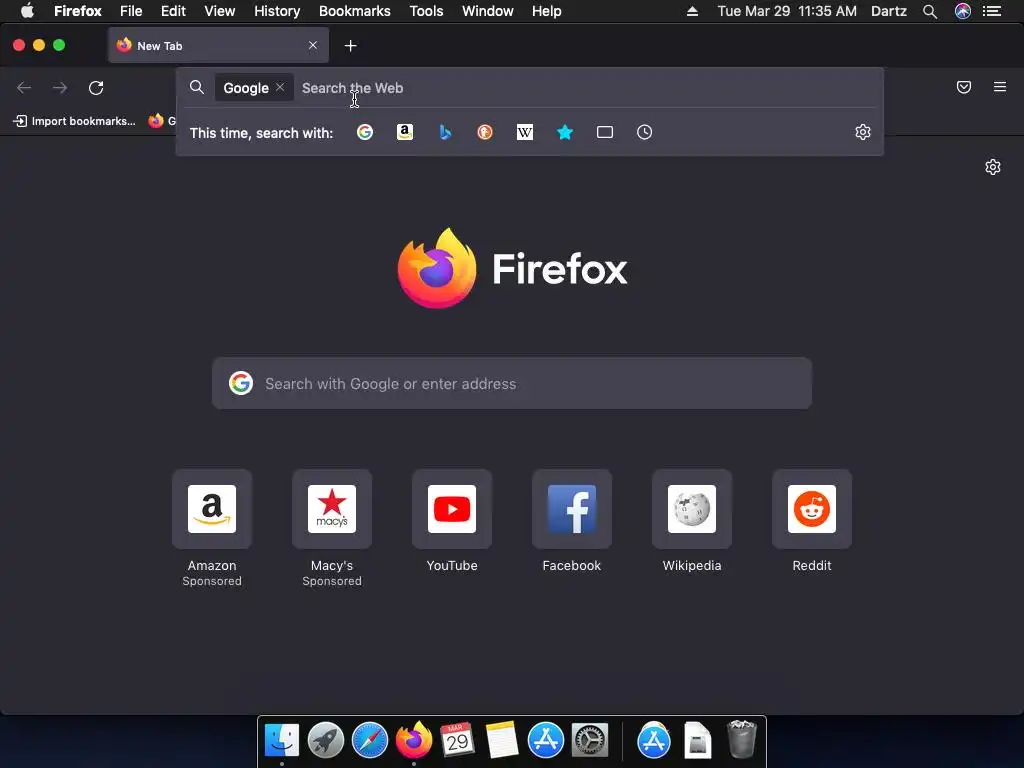Click Import bookmarks toolbar button
1024x768 pixels.
pyautogui.click(x=74, y=121)
